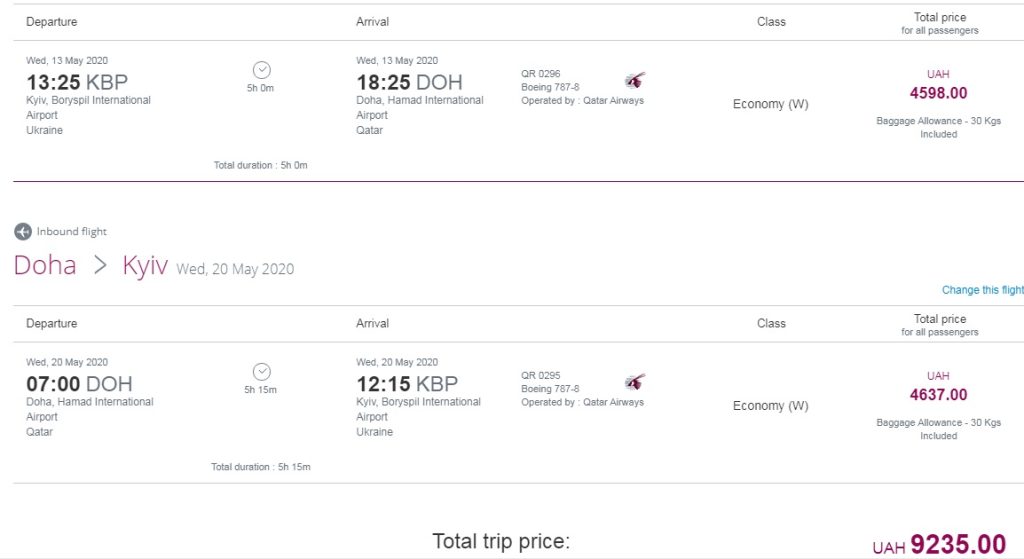Select the outbound price 4598.00
Viewport: 1024px width, 559px height.
[x=938, y=93]
